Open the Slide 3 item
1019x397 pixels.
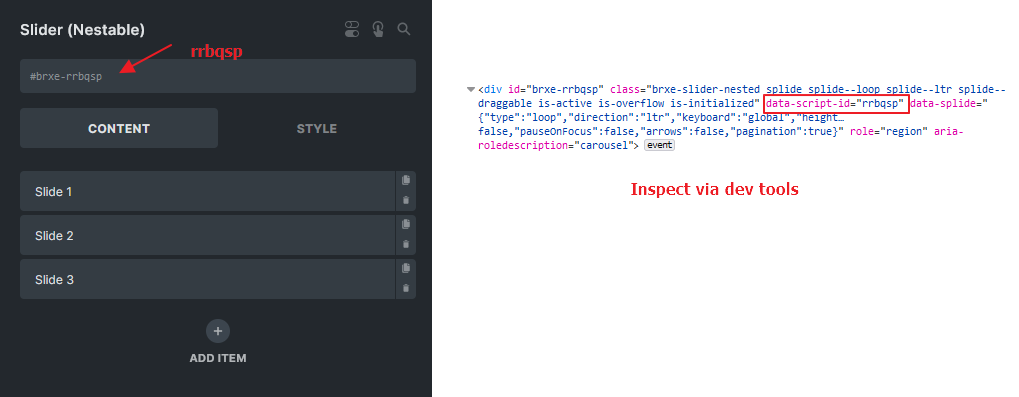(207, 279)
